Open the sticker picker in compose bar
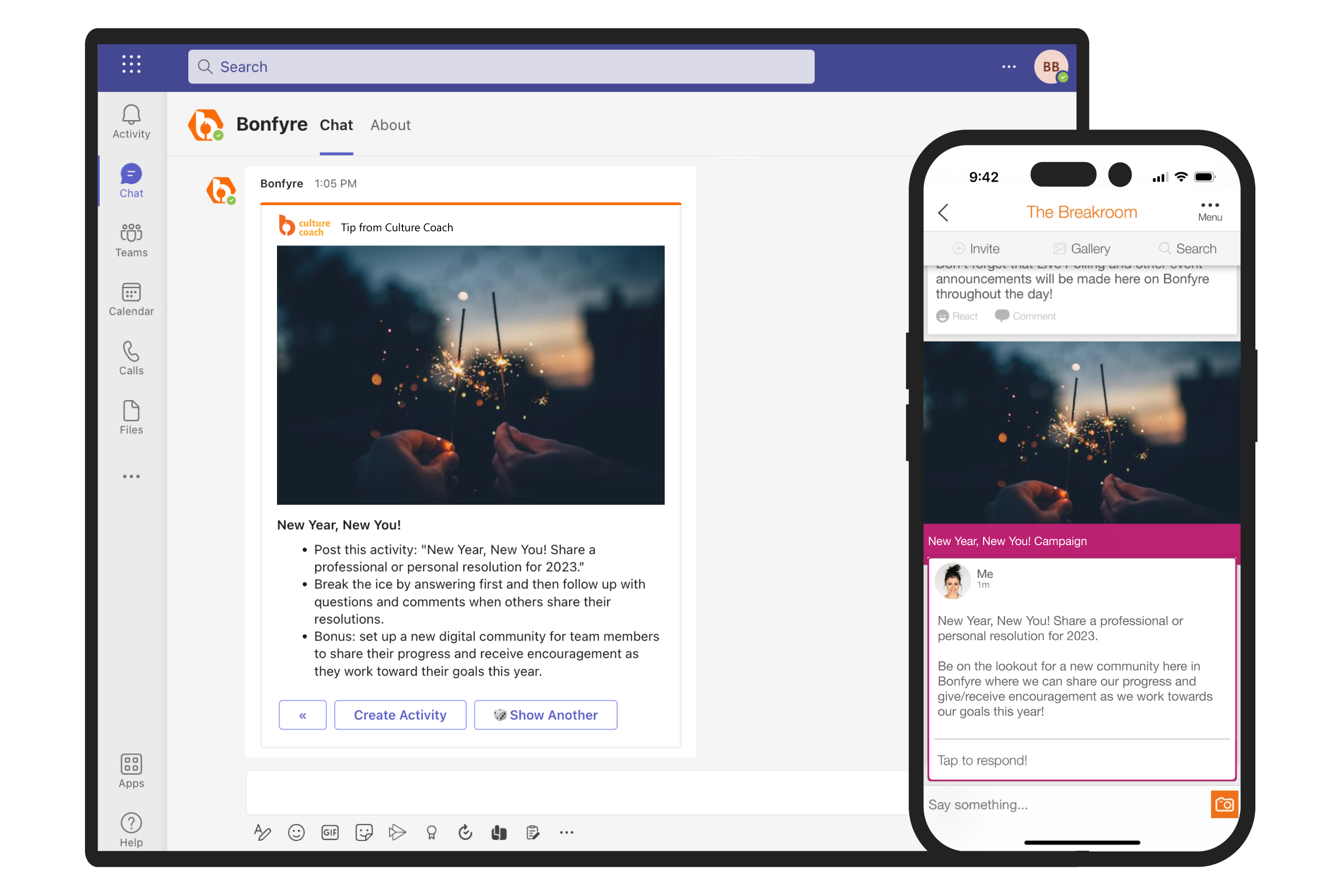1343x896 pixels. coord(364,832)
